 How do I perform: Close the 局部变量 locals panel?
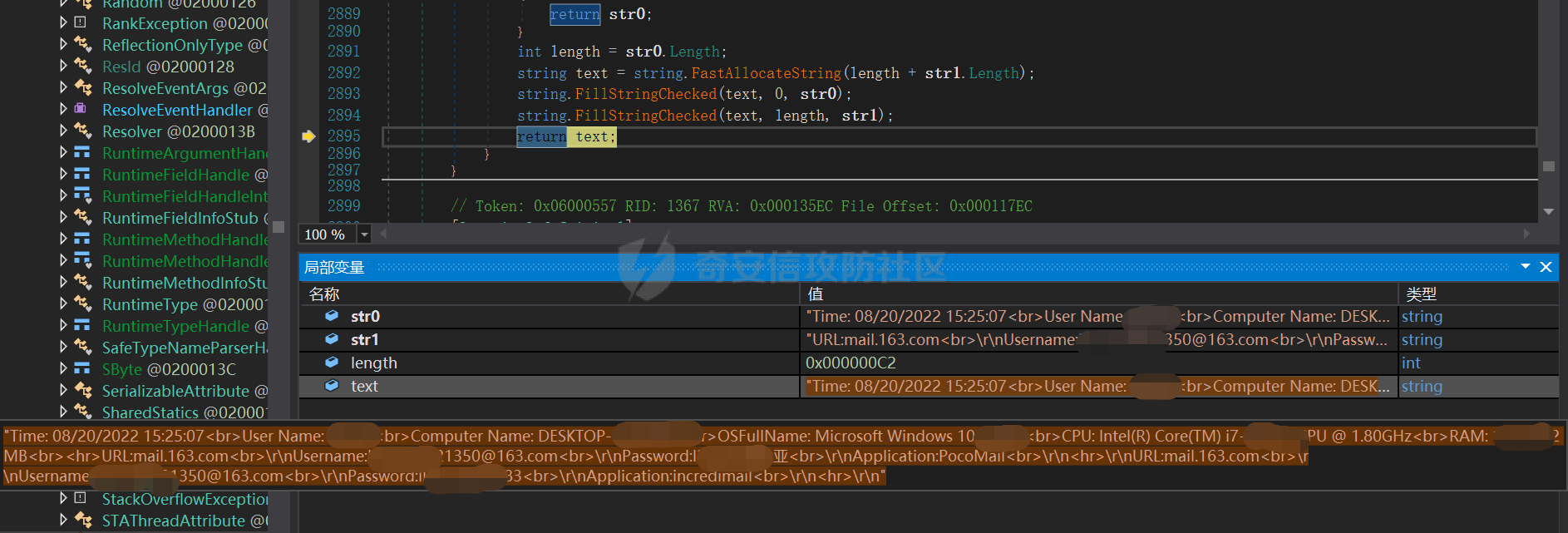click(1546, 267)
